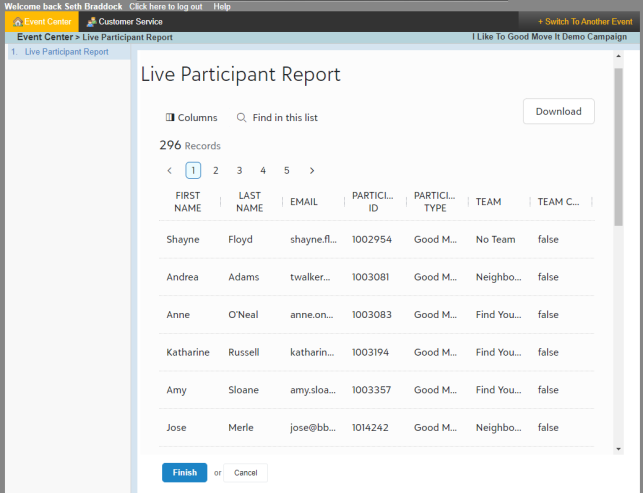Click the Columns layout icon

[170, 118]
